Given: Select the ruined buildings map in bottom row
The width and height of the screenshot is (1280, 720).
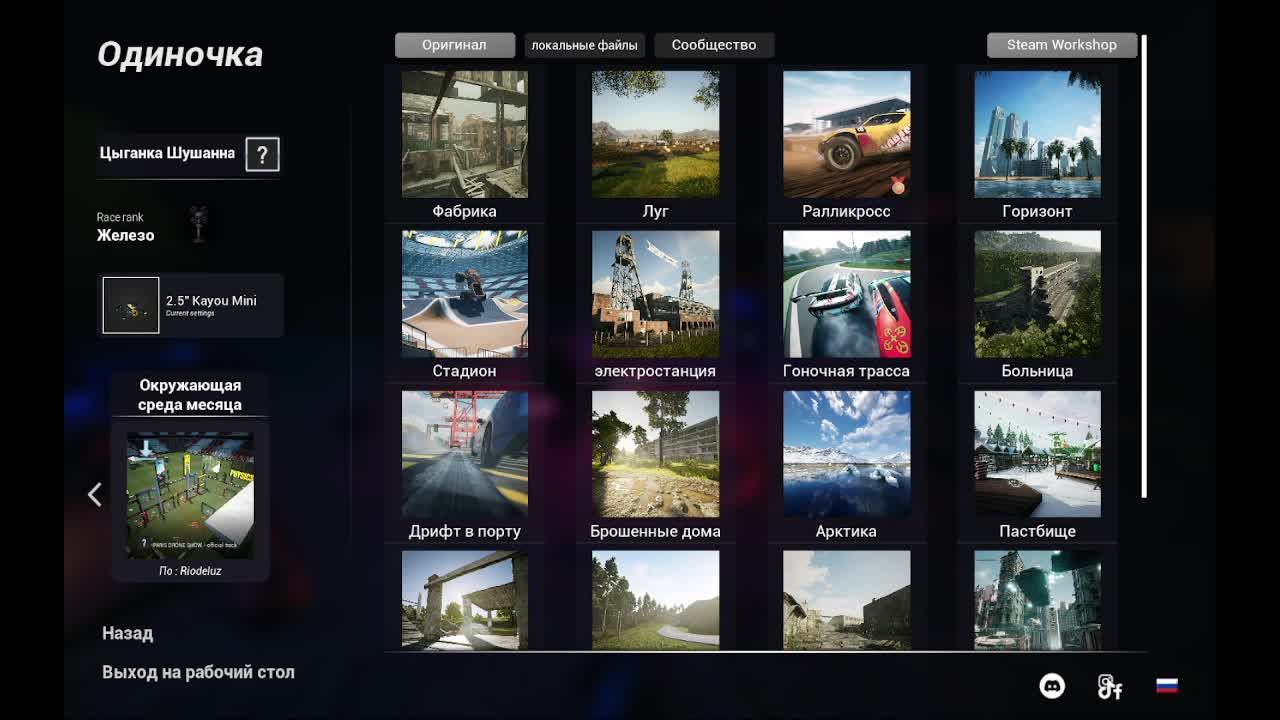Looking at the screenshot, I should point(847,600).
